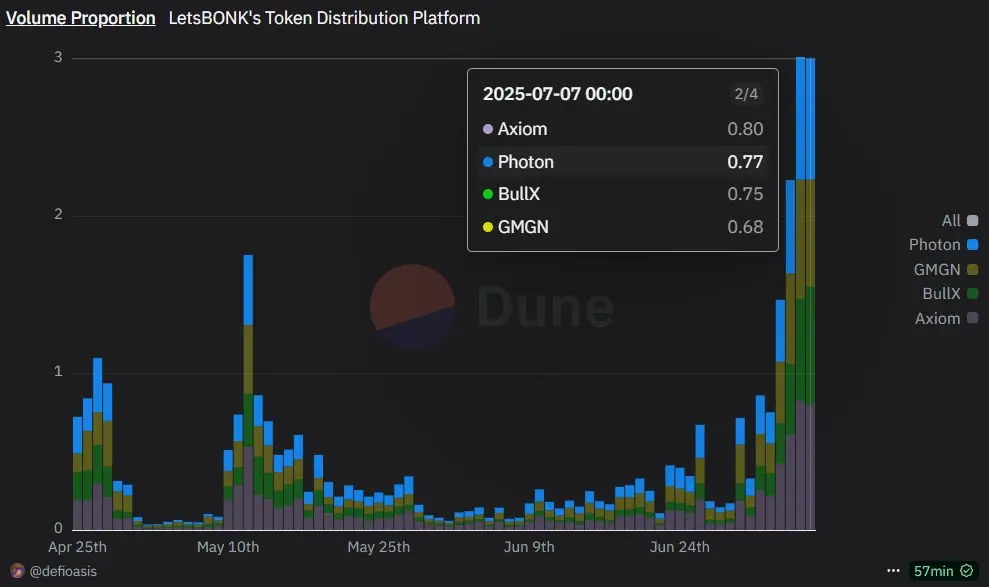Select the Axiom row in tooltip

point(623,129)
